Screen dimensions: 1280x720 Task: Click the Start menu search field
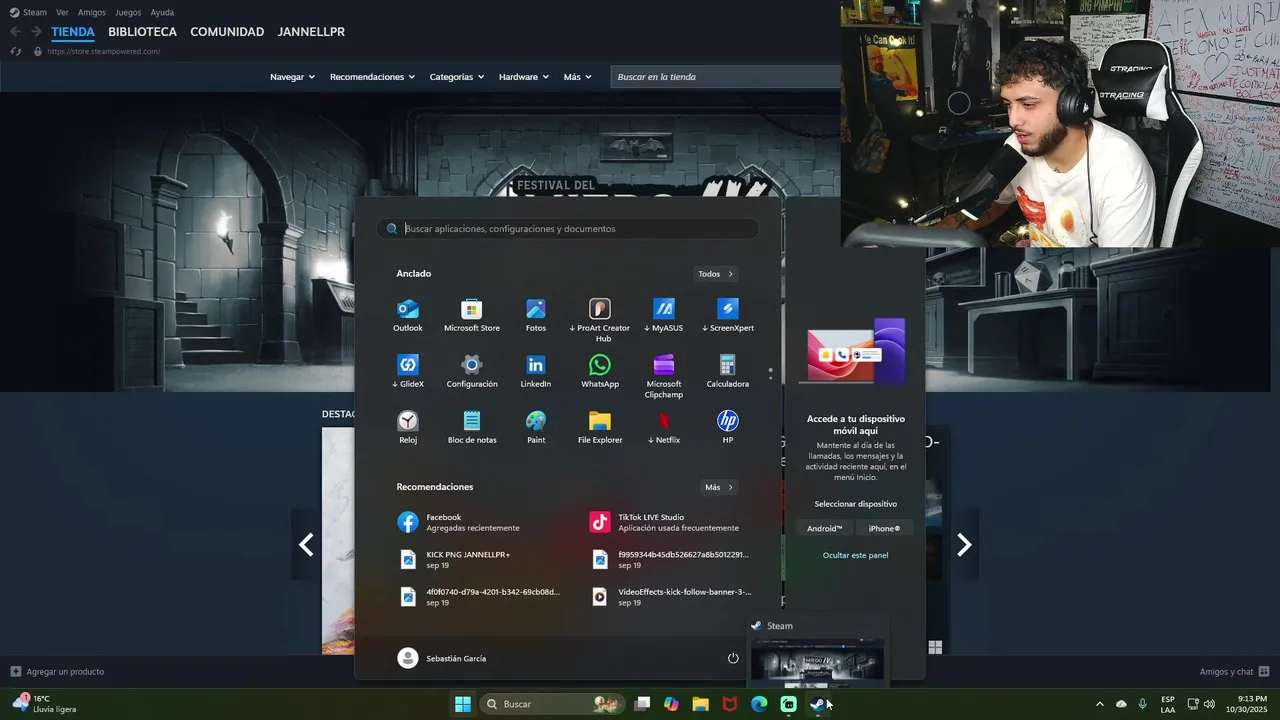tap(568, 229)
